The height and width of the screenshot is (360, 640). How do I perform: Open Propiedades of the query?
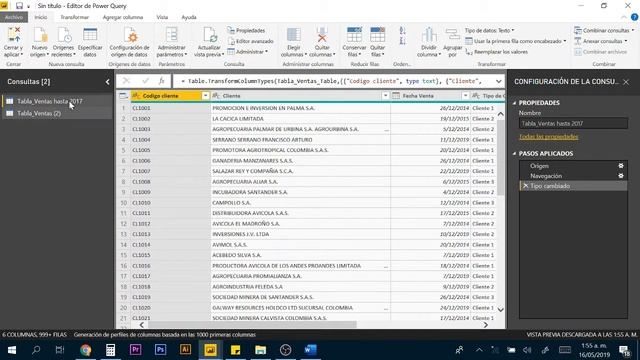[246, 31]
